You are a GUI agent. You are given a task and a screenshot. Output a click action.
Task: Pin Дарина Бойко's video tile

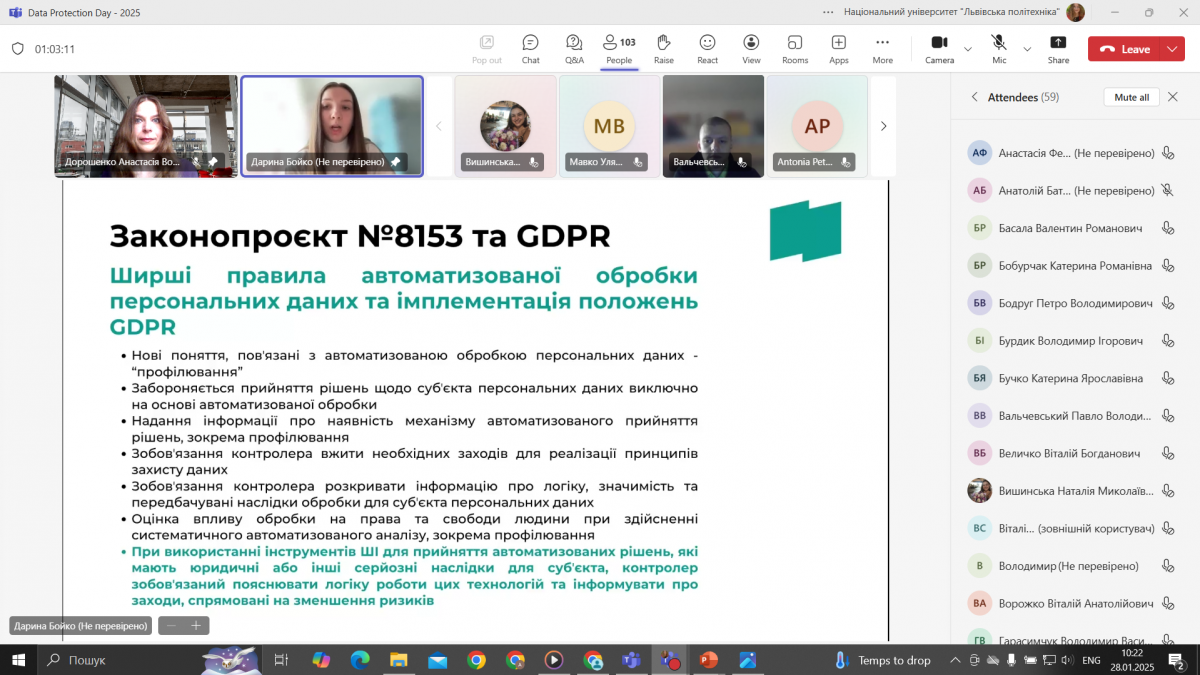click(396, 160)
